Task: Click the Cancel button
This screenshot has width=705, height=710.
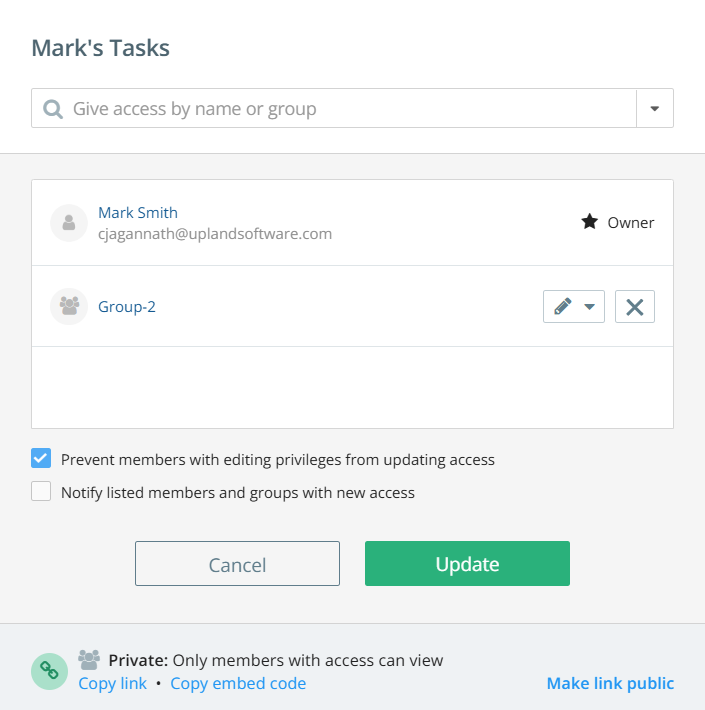Action: [237, 564]
